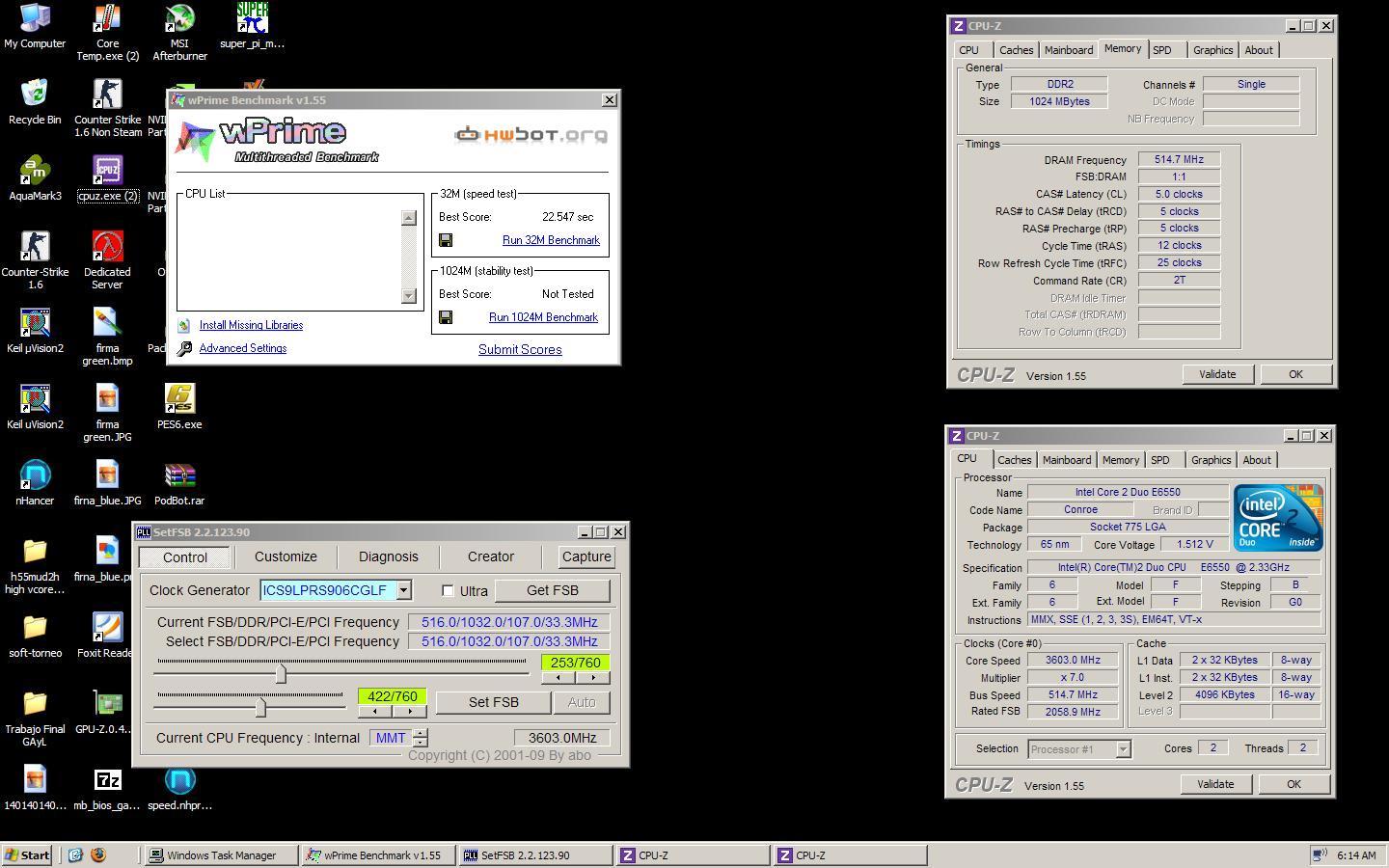1389x868 pixels.
Task: Open Trabajo Final GAyL folder
Action: 35,718
